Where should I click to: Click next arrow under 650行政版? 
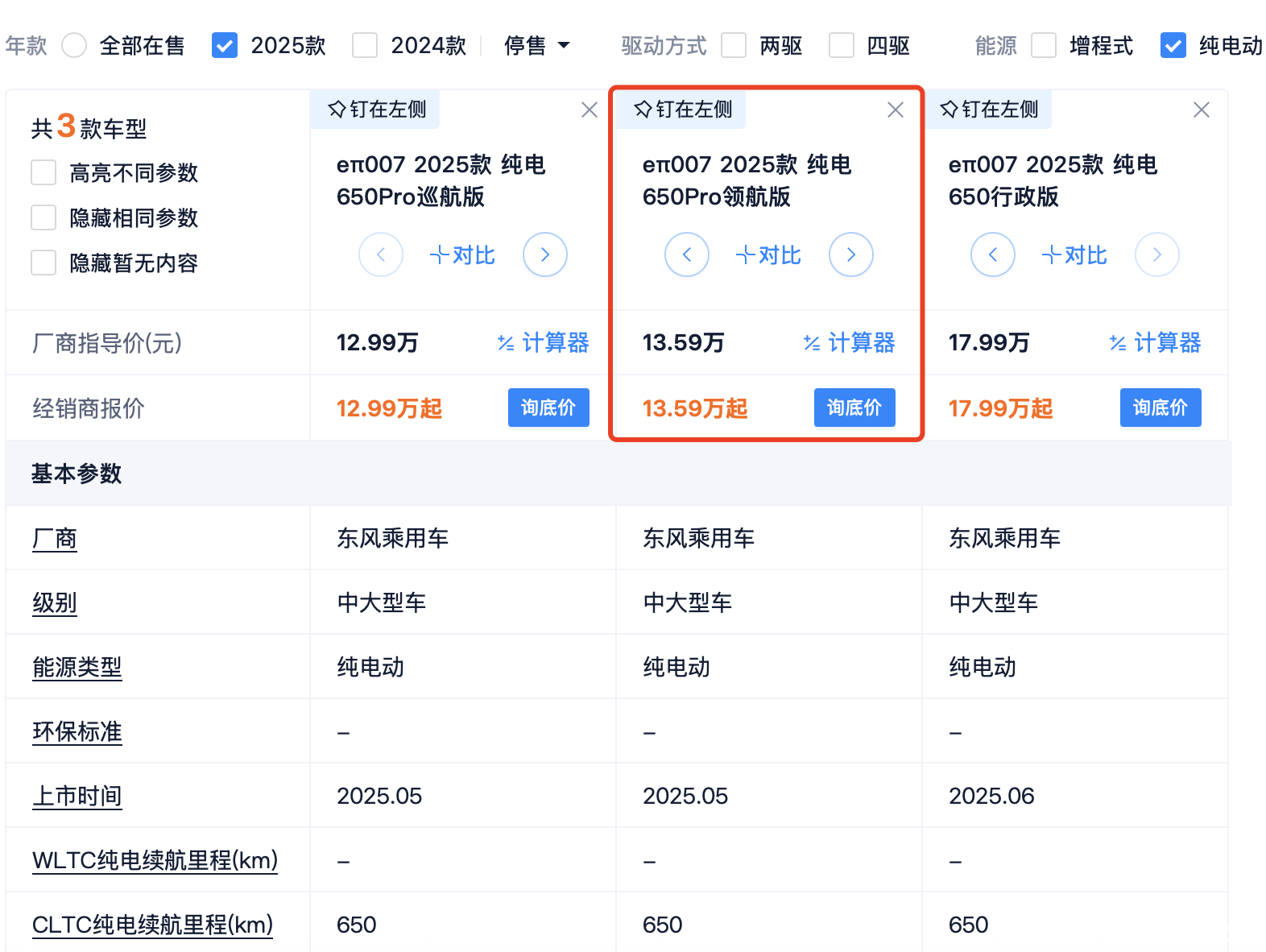(x=1157, y=255)
